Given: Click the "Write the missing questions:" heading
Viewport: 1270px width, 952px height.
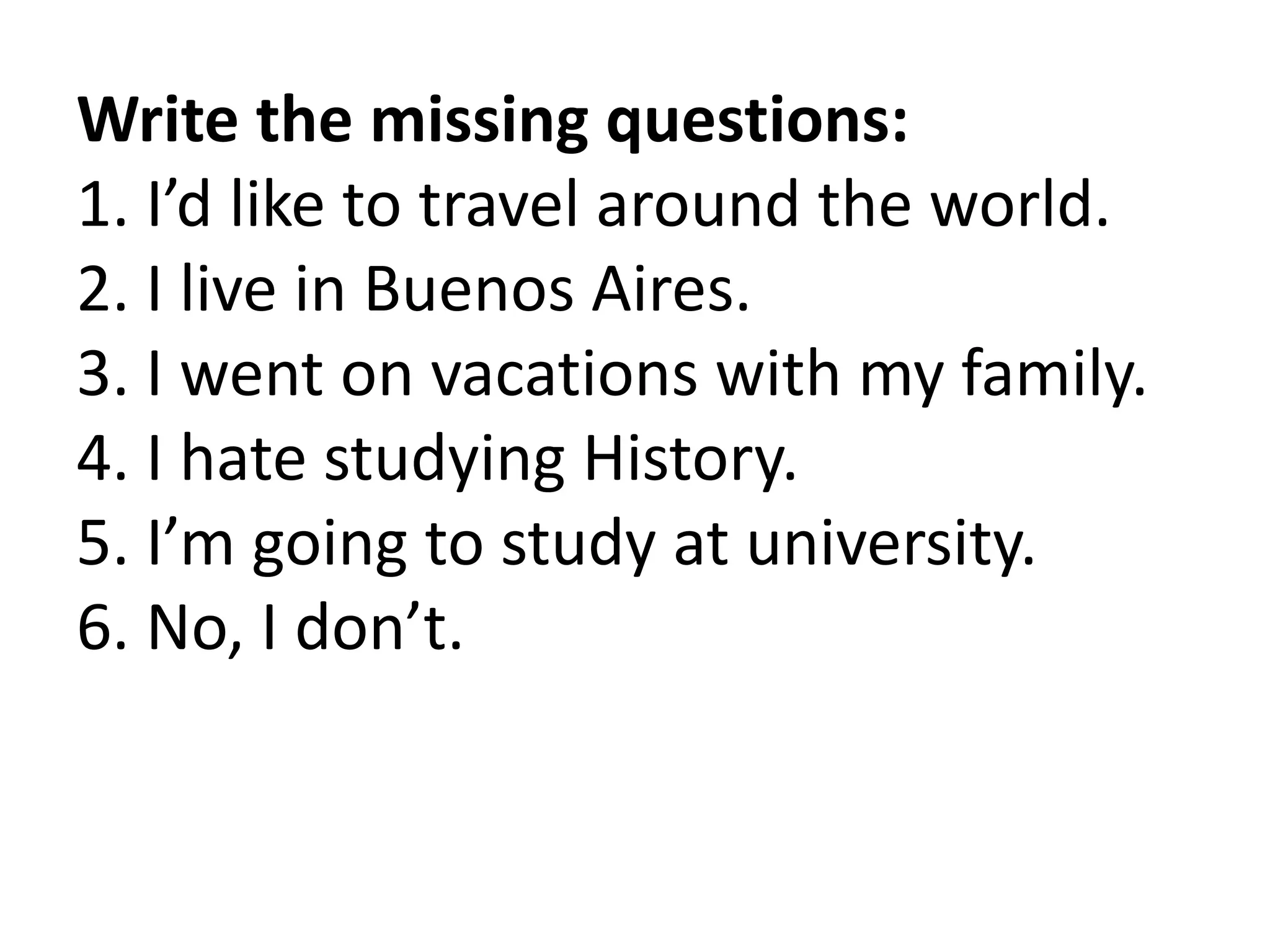Looking at the screenshot, I should coord(493,120).
